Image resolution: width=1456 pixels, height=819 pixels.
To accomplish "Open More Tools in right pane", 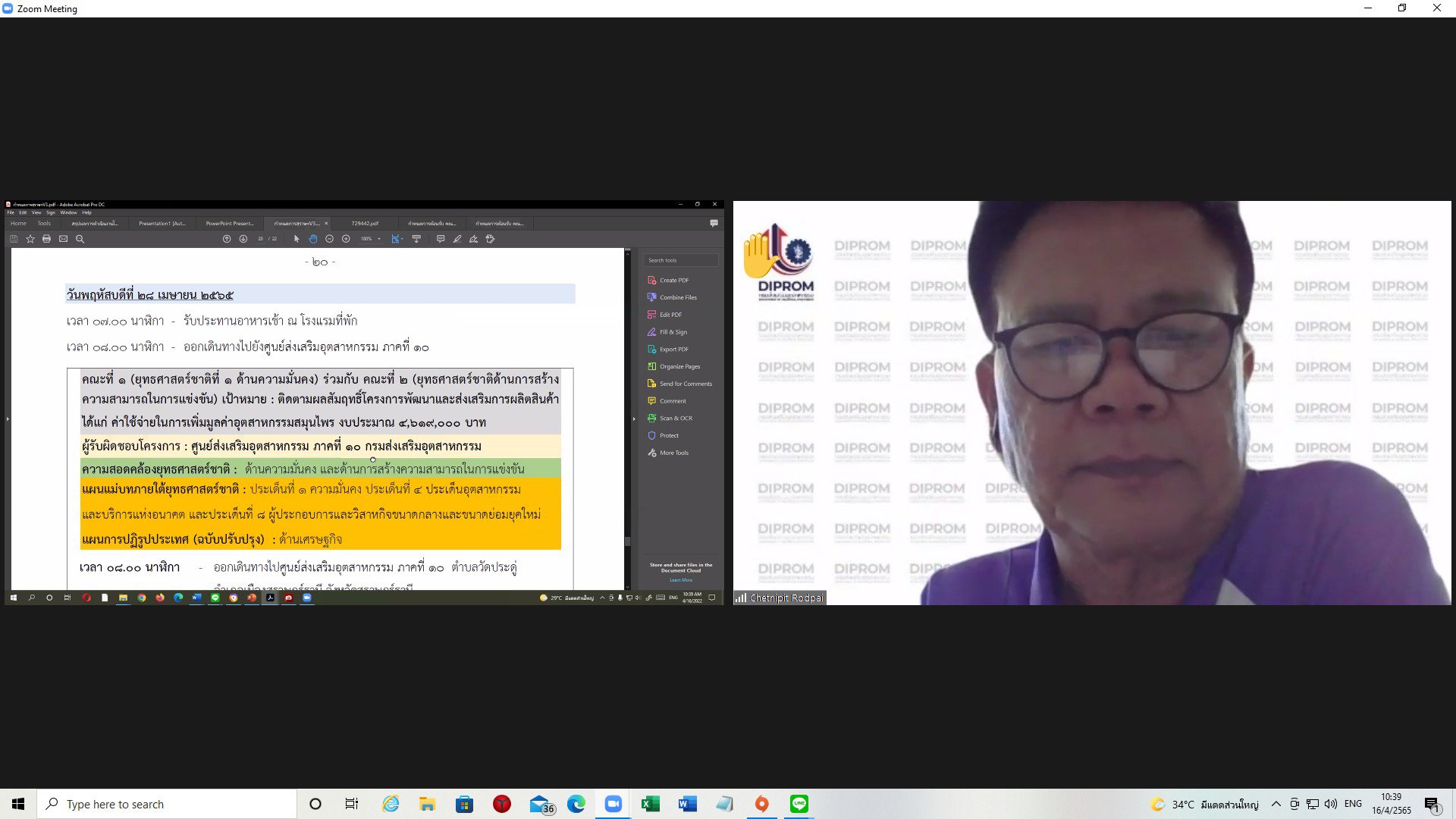I will click(668, 453).
